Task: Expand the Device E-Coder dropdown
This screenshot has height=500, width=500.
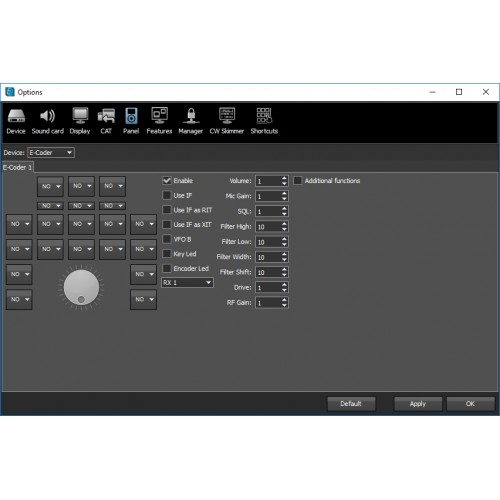Action: click(x=51, y=153)
